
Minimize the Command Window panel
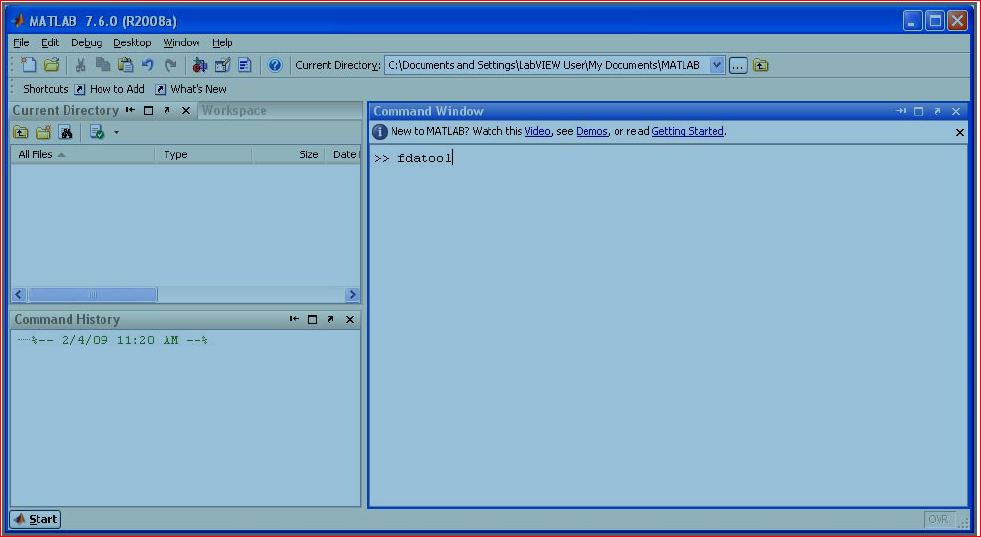click(x=900, y=111)
